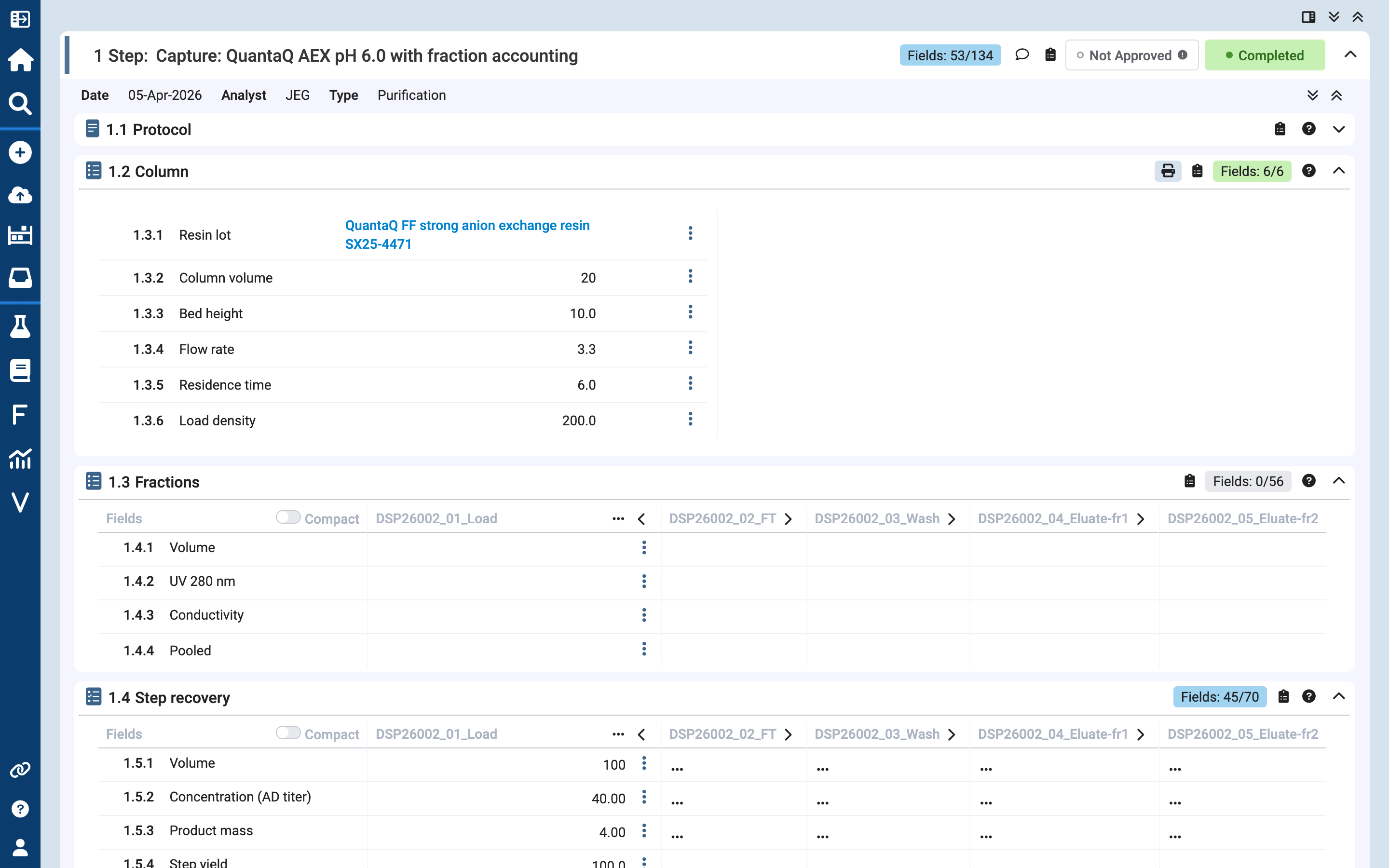This screenshot has width=1389, height=868.
Task: Open the chart analytics icon in the sidebar
Action: [x=20, y=459]
